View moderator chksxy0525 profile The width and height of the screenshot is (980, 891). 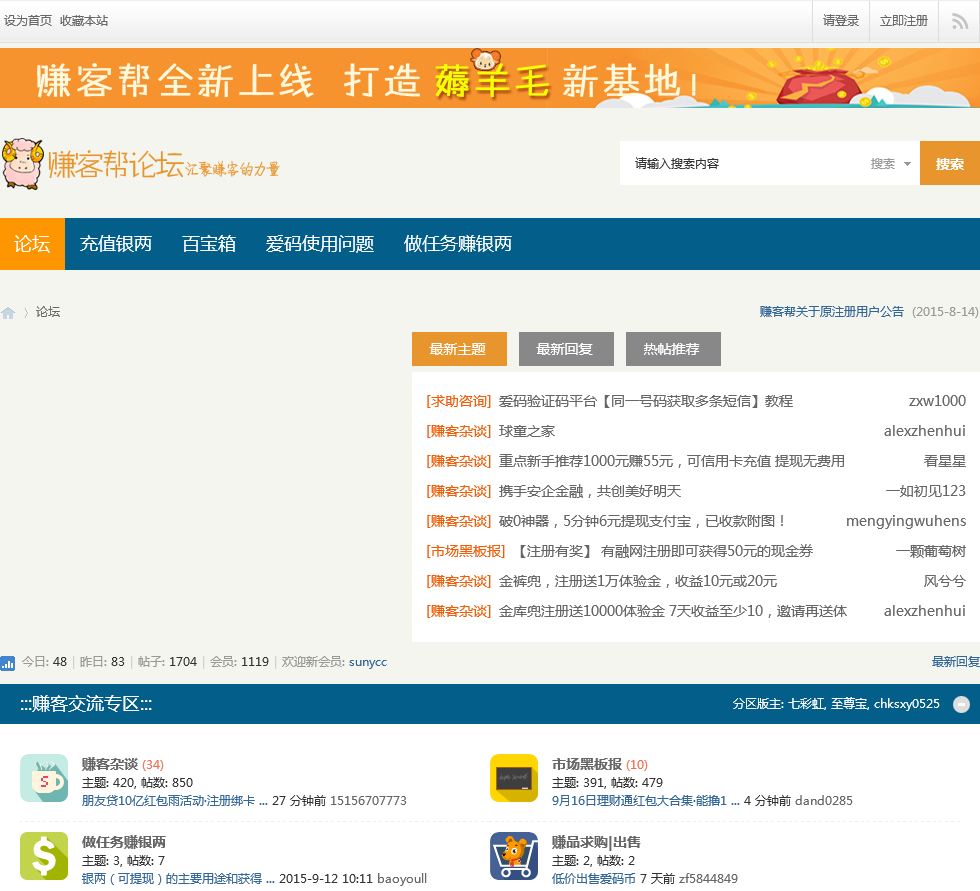[x=906, y=704]
